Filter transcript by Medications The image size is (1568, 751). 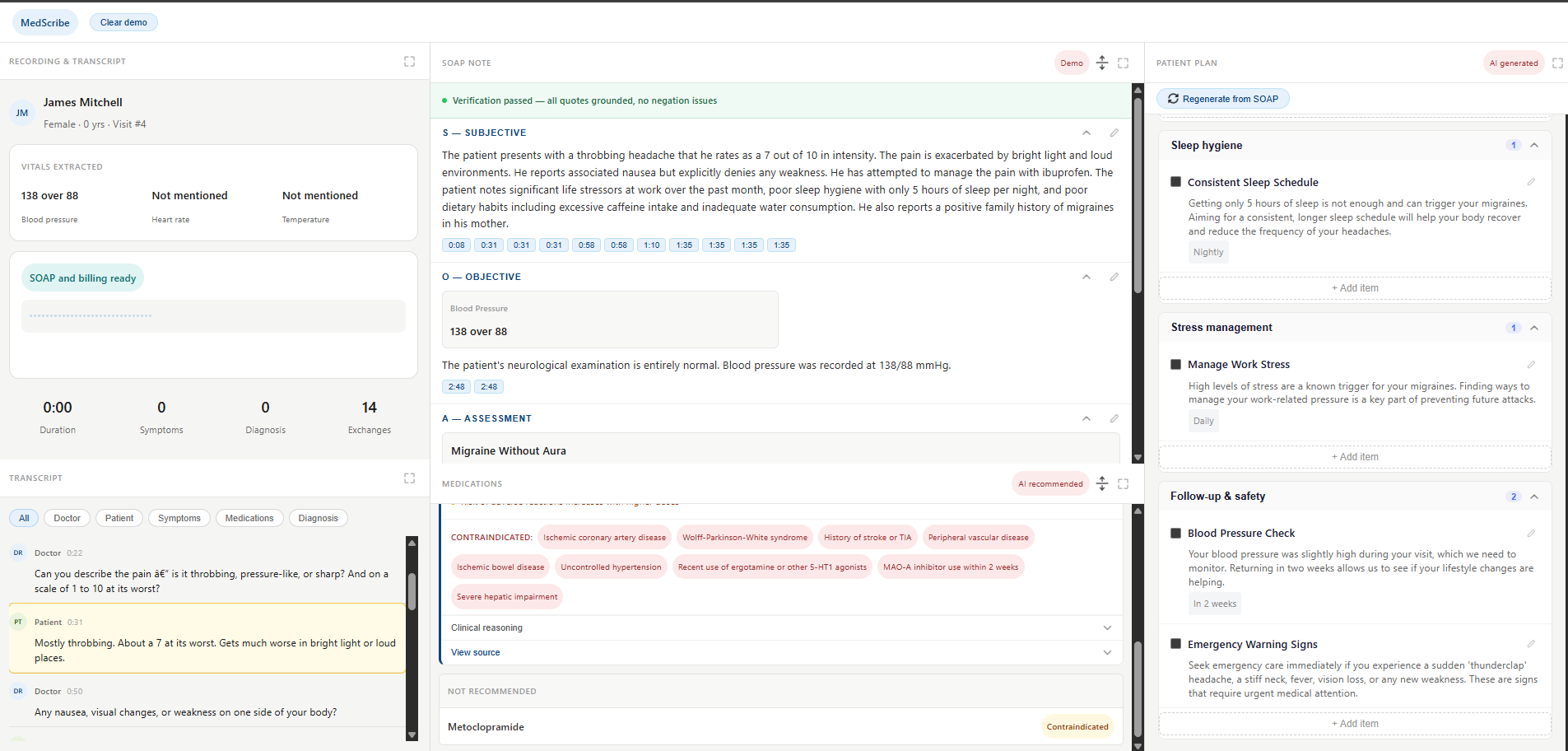point(249,518)
